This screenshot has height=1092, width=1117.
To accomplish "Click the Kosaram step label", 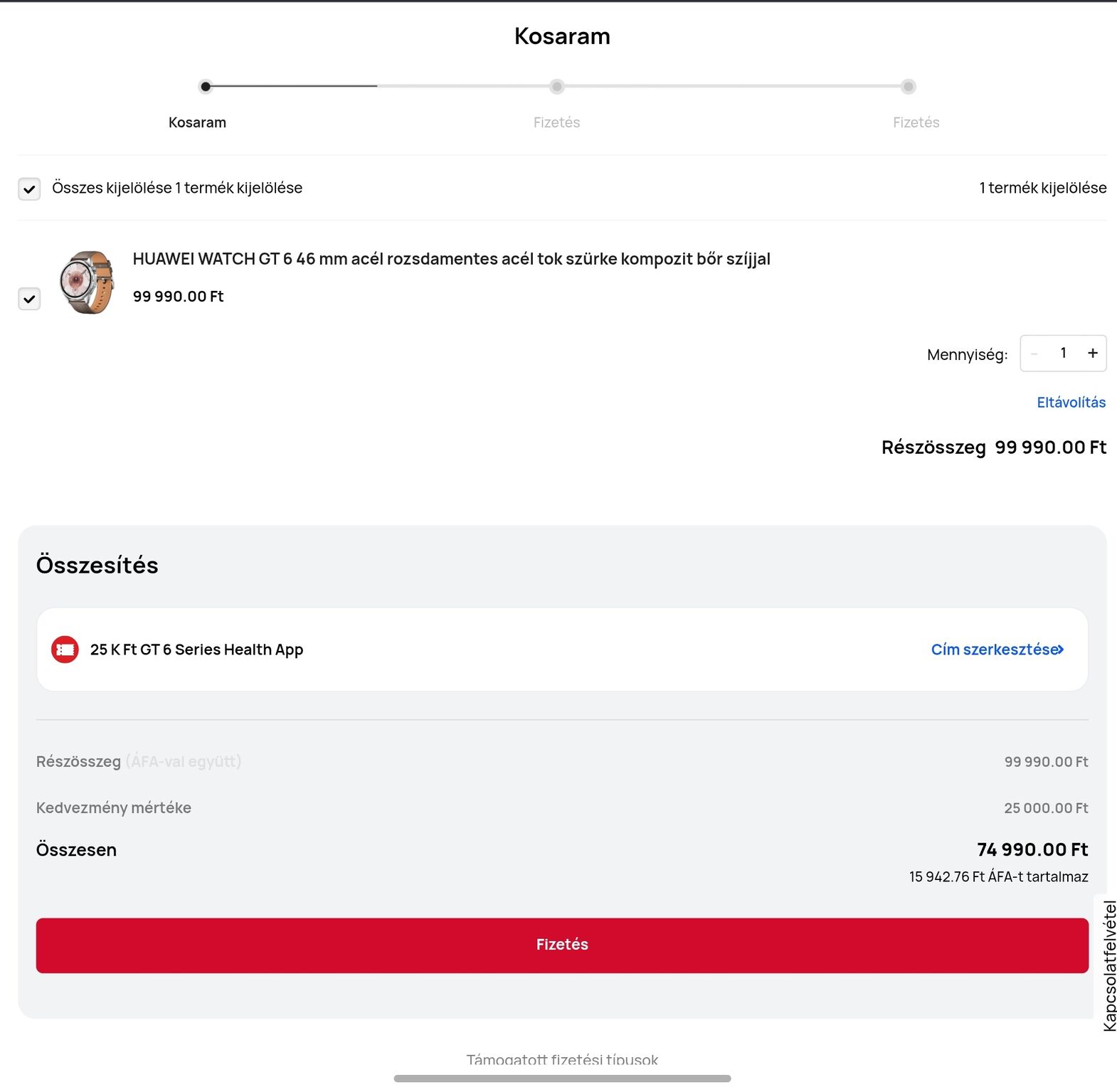I will (197, 122).
